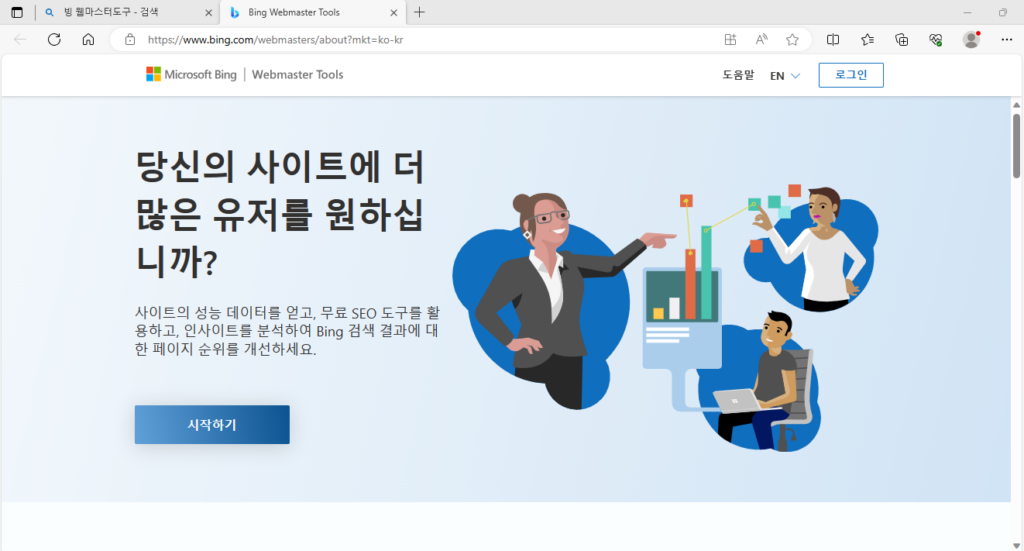
Task: Click the scrollbar down arrow
Action: coord(1016,545)
